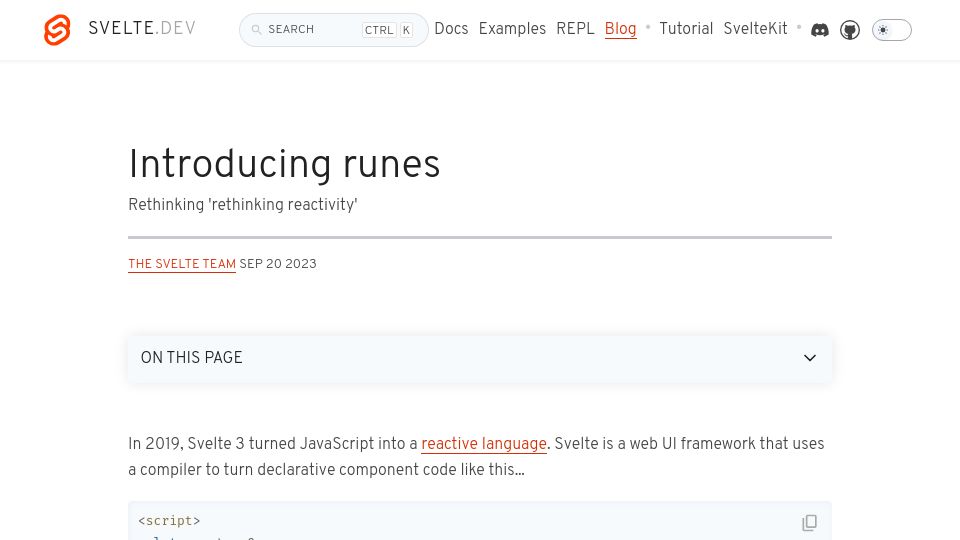
Task: Open the SvelteKit nav link
Action: [x=755, y=29]
